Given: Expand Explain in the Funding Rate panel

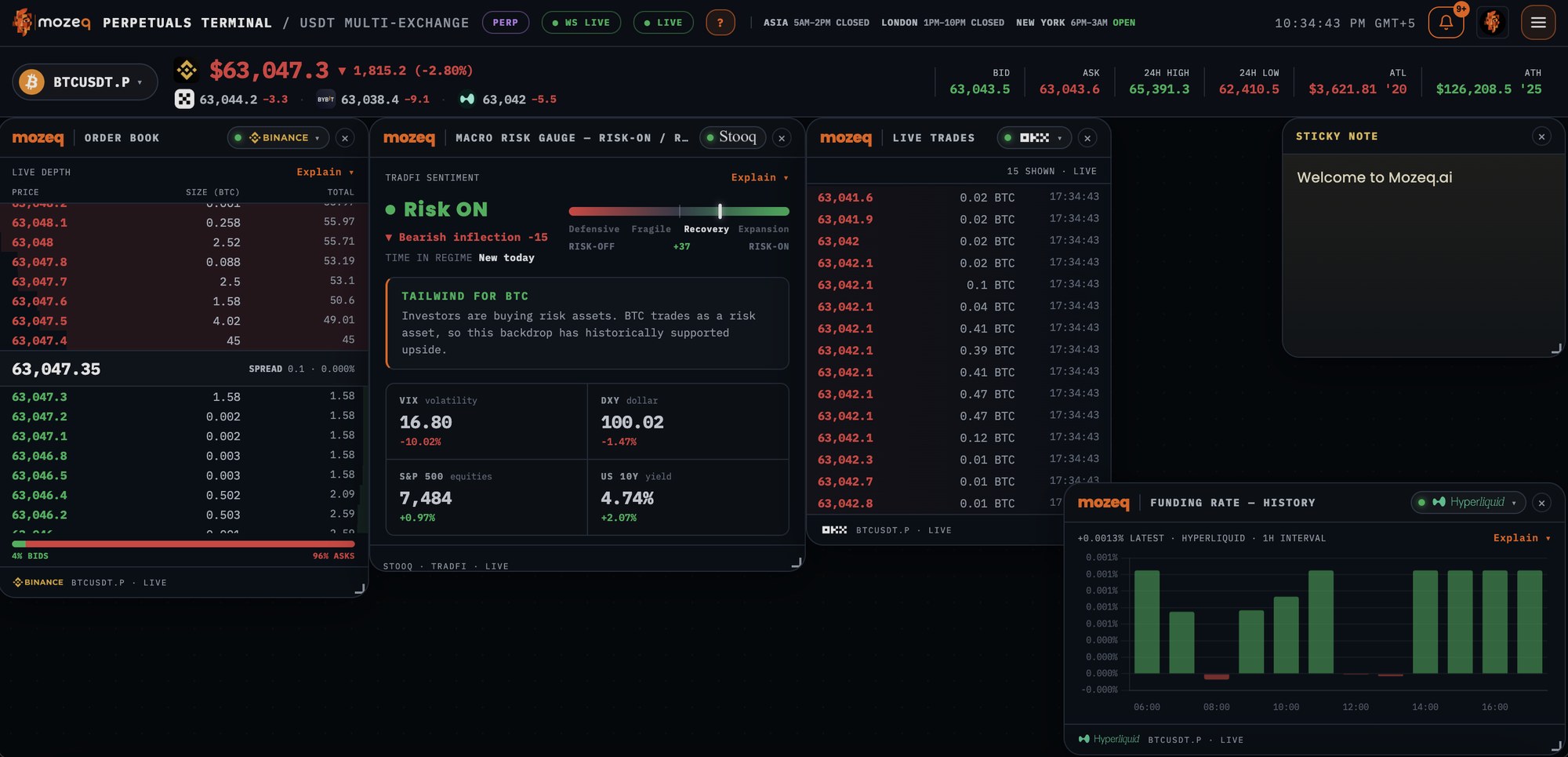Looking at the screenshot, I should [x=1522, y=538].
